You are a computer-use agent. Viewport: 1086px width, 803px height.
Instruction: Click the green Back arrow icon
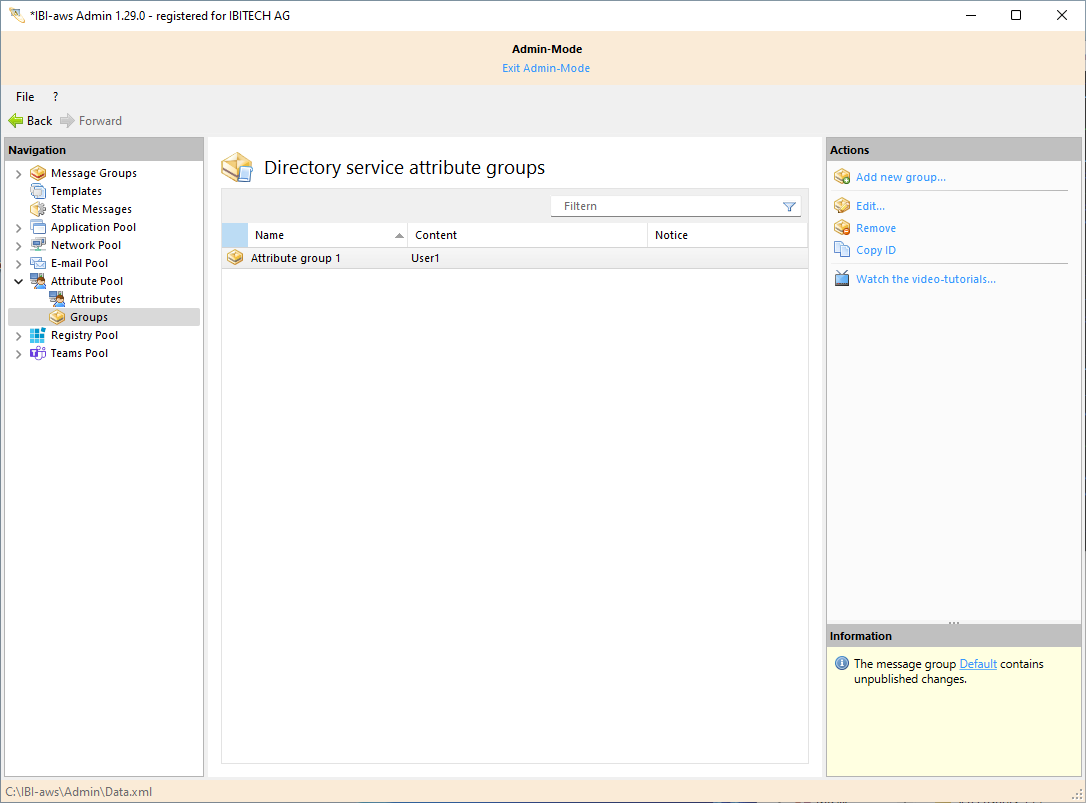click(x=16, y=121)
